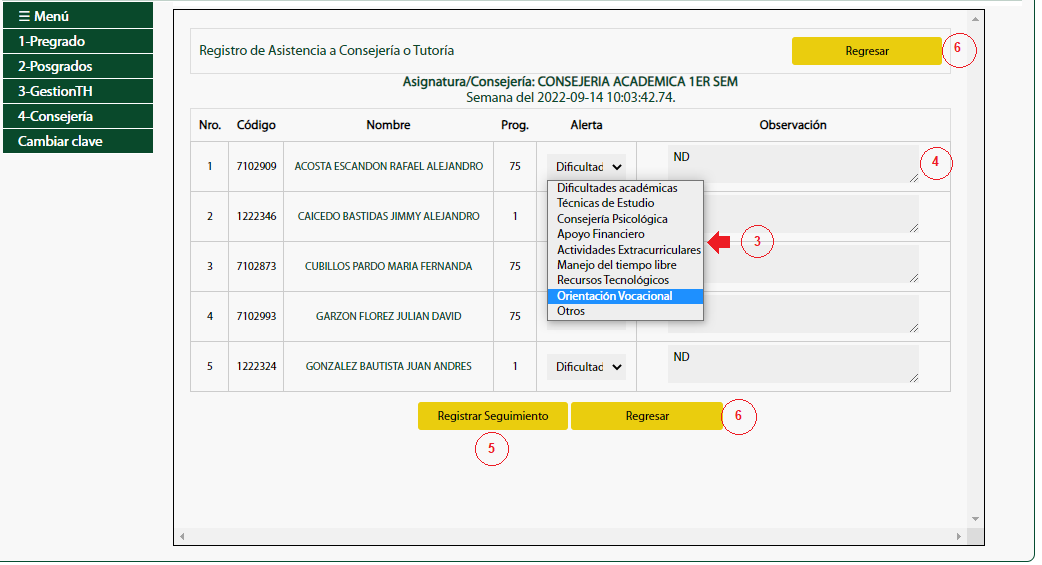
Task: Click the Observación column header
Action: click(793, 125)
